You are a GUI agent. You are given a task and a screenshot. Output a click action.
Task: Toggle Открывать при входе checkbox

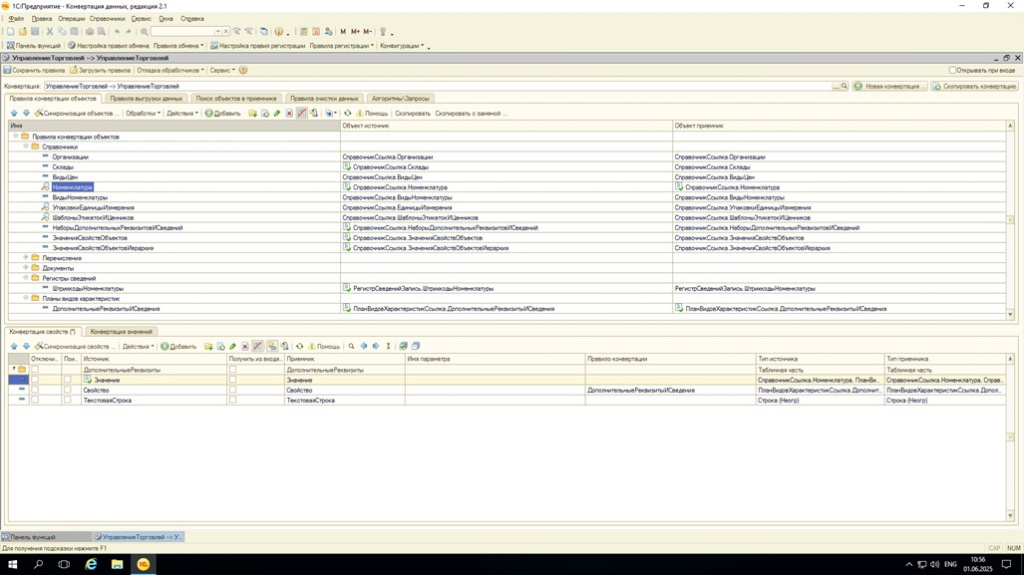tap(952, 70)
